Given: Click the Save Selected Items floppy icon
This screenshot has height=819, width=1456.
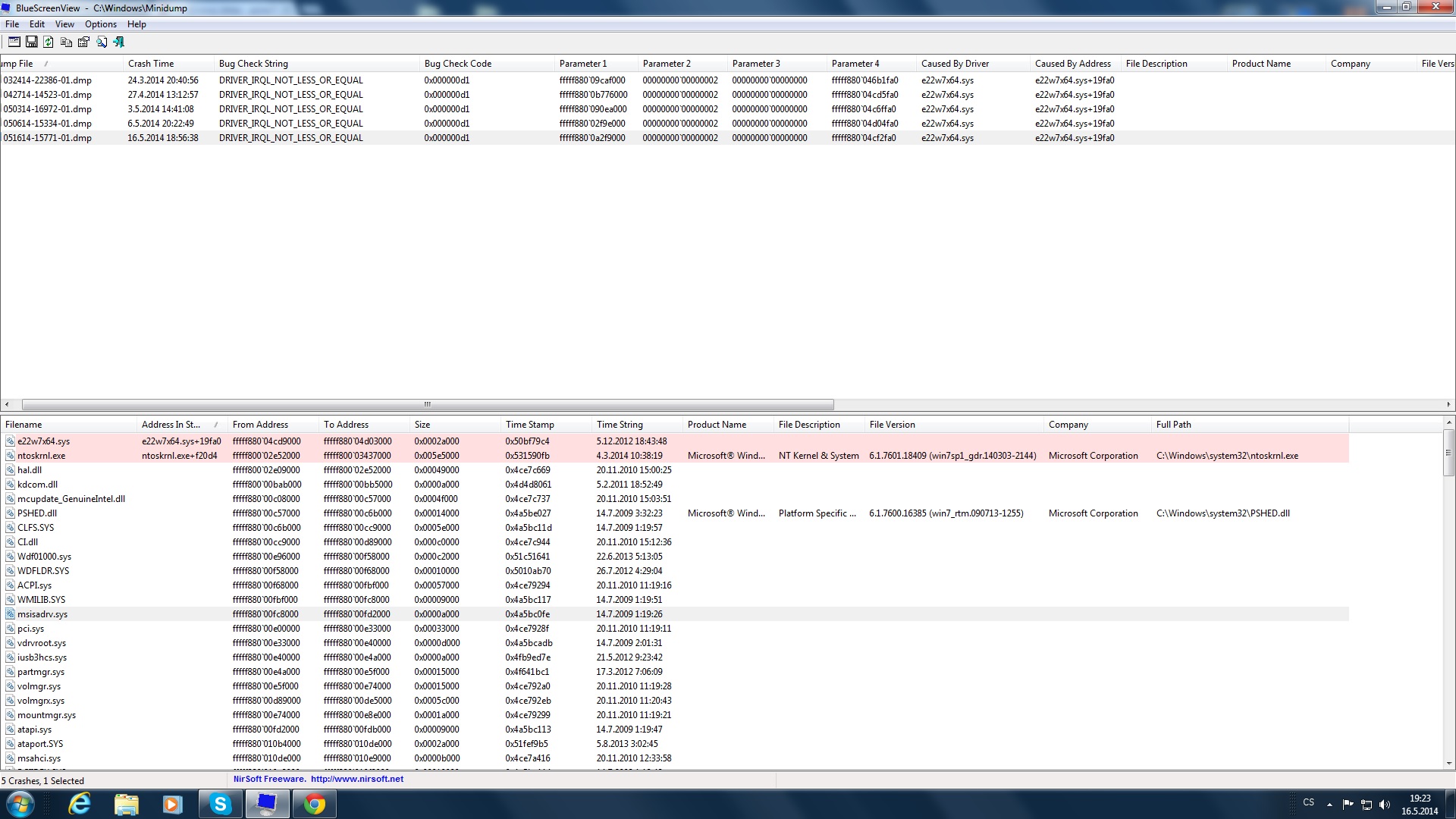Looking at the screenshot, I should click(x=31, y=42).
